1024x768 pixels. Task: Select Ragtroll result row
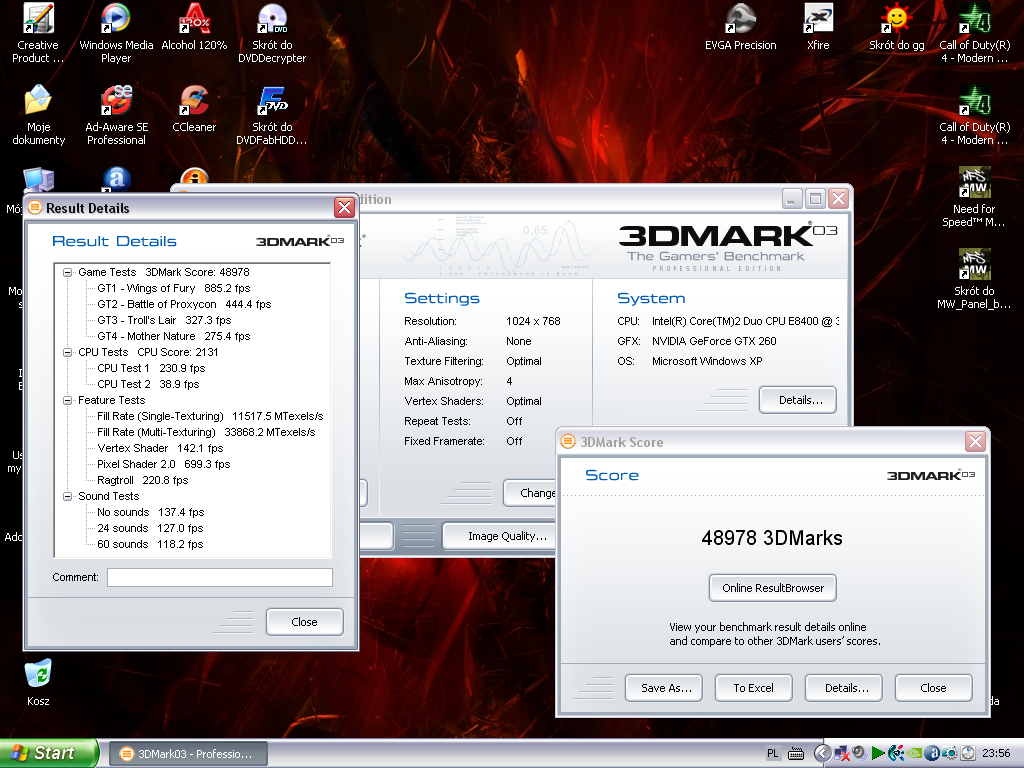pos(142,480)
